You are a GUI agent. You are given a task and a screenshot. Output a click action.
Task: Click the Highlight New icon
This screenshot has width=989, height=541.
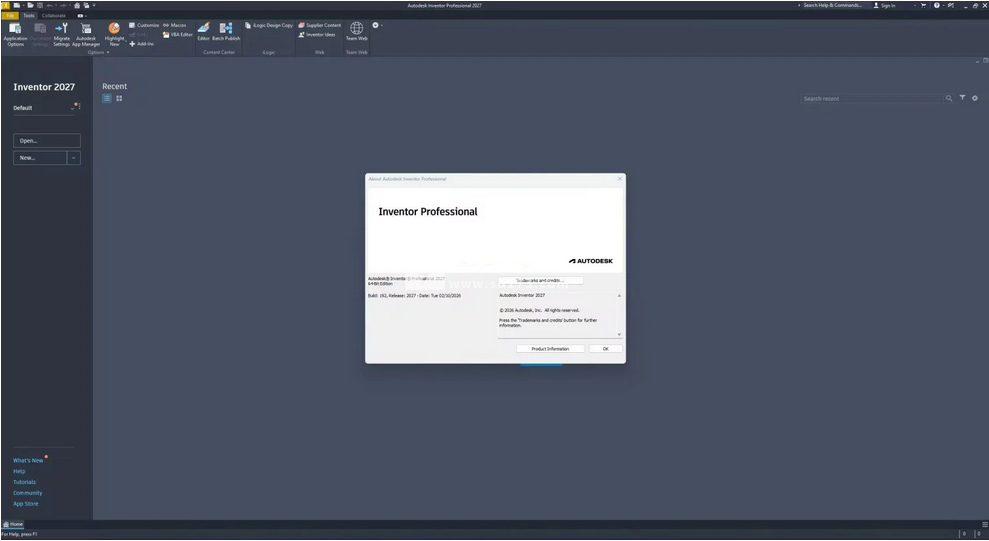pyautogui.click(x=114, y=32)
